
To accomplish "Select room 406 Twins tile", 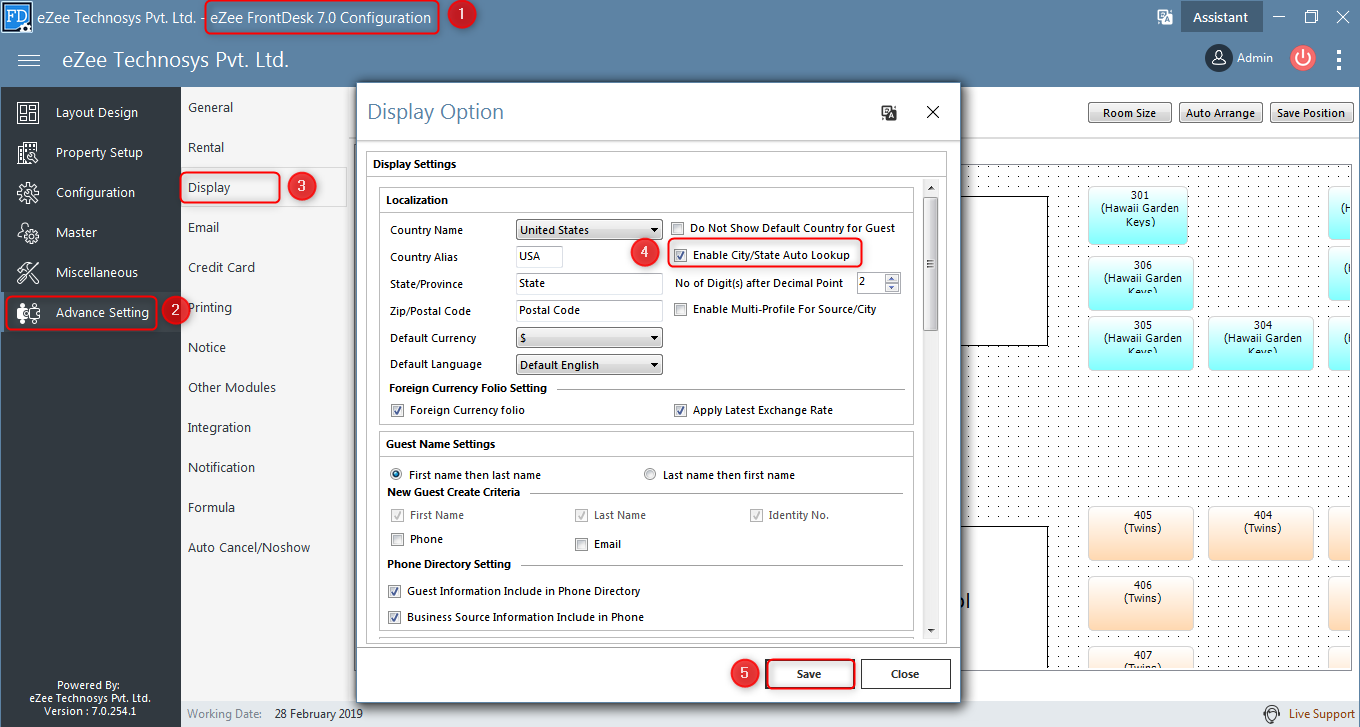I will (x=1140, y=603).
